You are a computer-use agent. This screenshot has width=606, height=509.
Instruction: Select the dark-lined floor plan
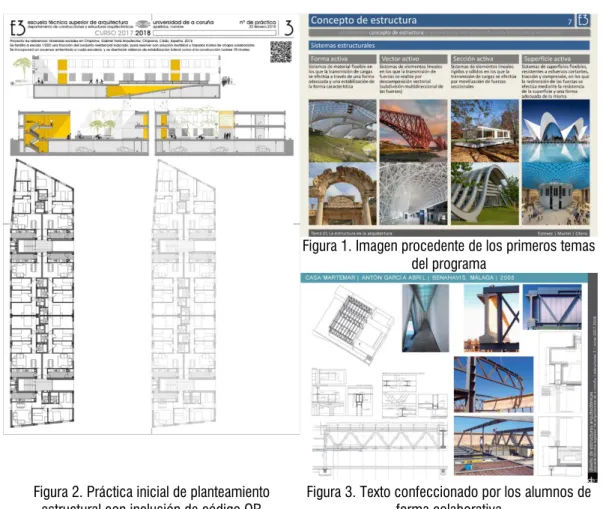42,294
